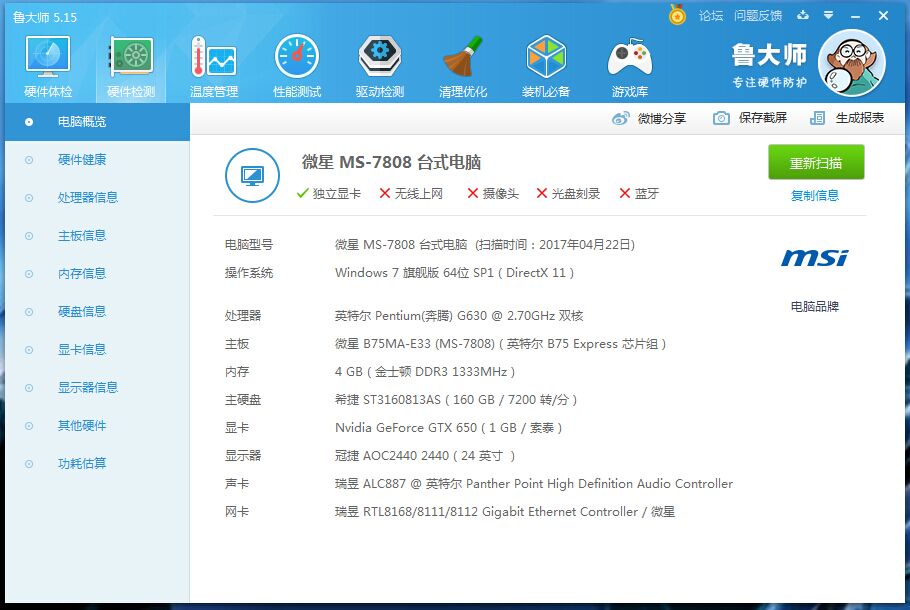Open 游戏库 game controller icon
The image size is (910, 610).
tap(629, 67)
